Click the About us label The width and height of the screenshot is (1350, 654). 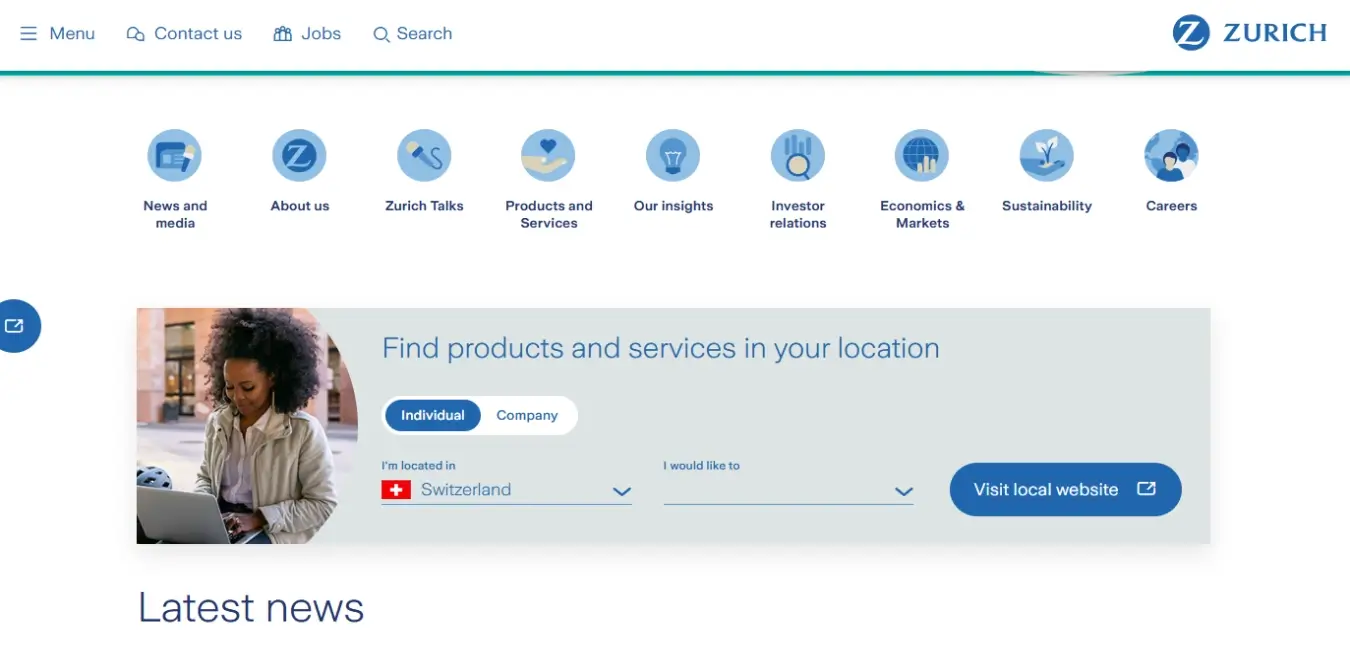(300, 206)
